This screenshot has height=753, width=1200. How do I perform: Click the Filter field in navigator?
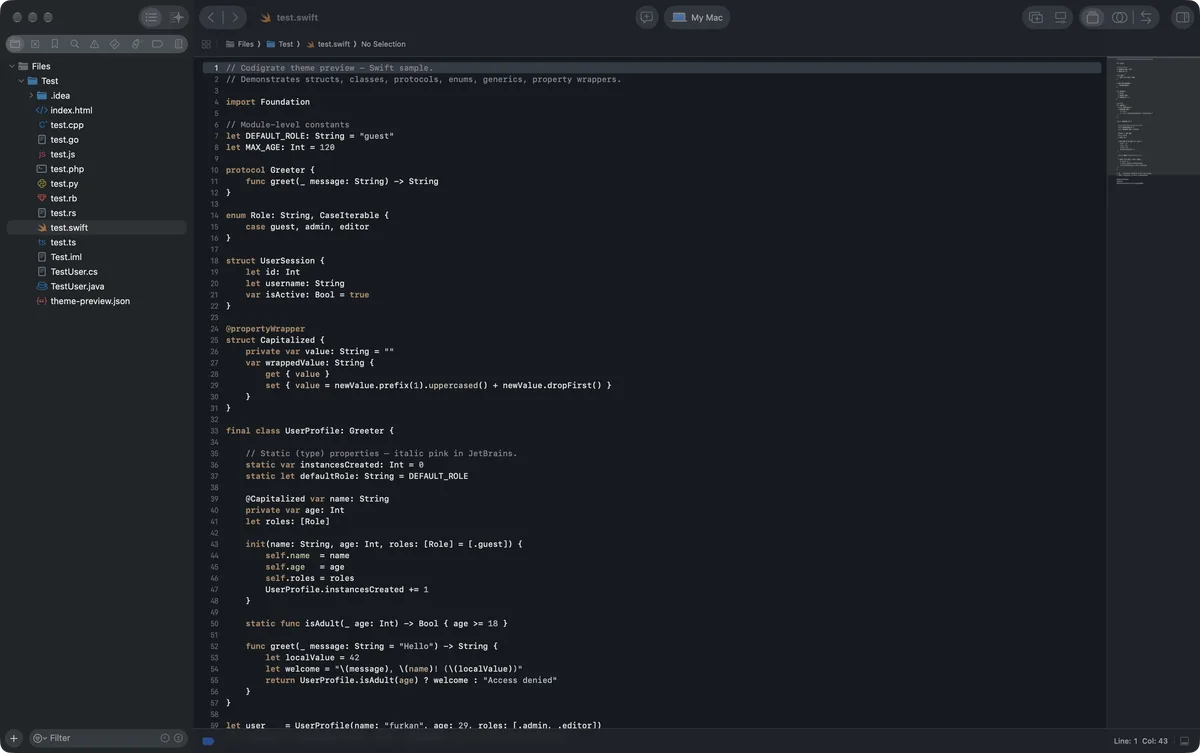[x=107, y=738]
